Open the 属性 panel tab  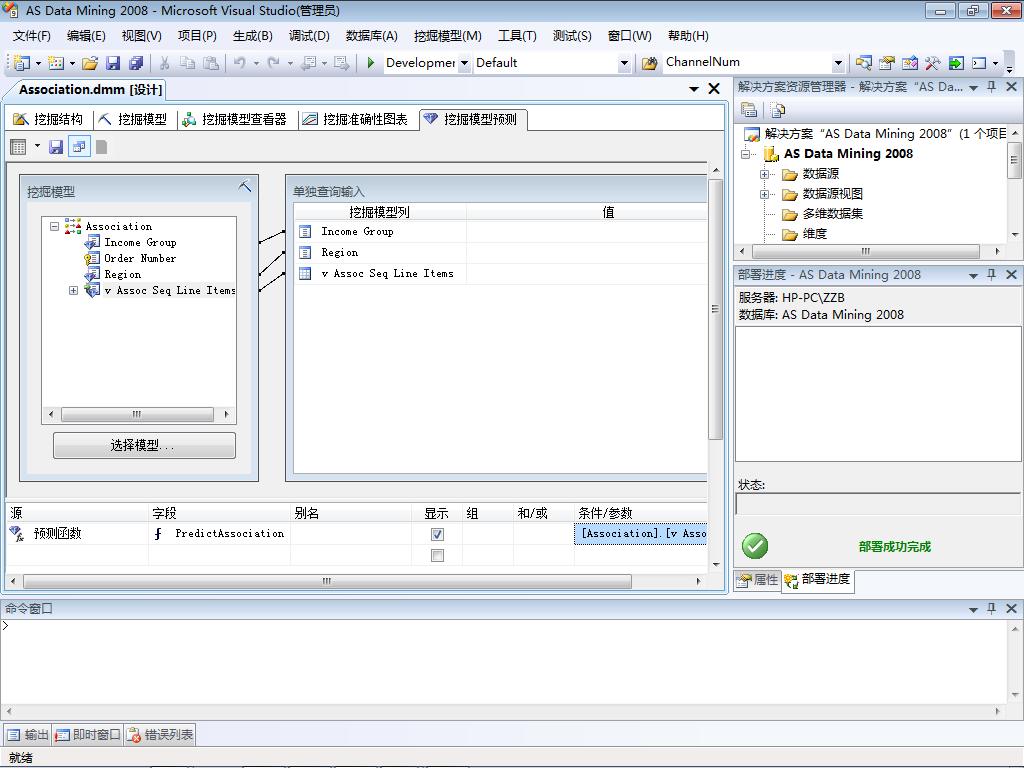tap(758, 580)
